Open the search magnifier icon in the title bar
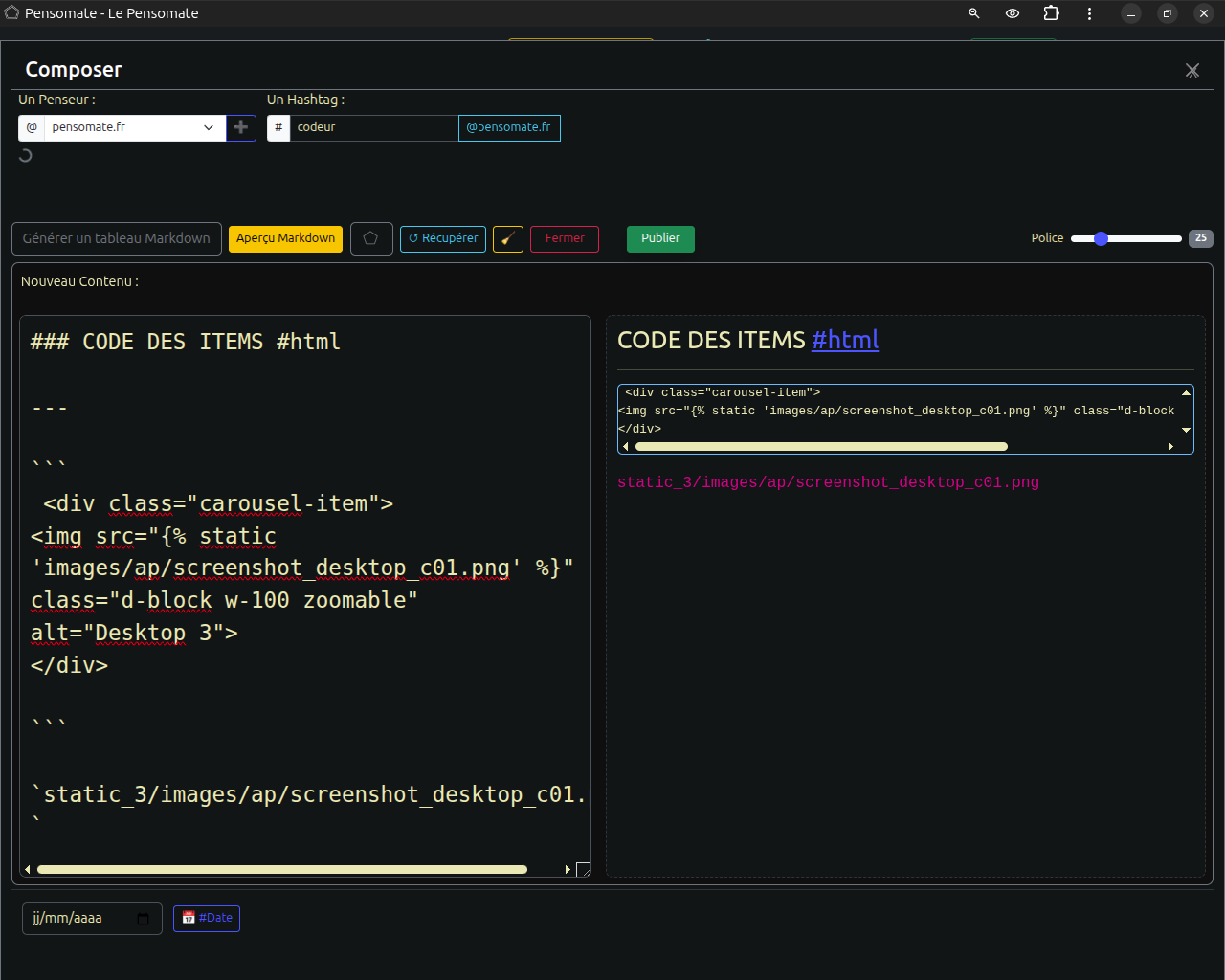 coord(973,13)
